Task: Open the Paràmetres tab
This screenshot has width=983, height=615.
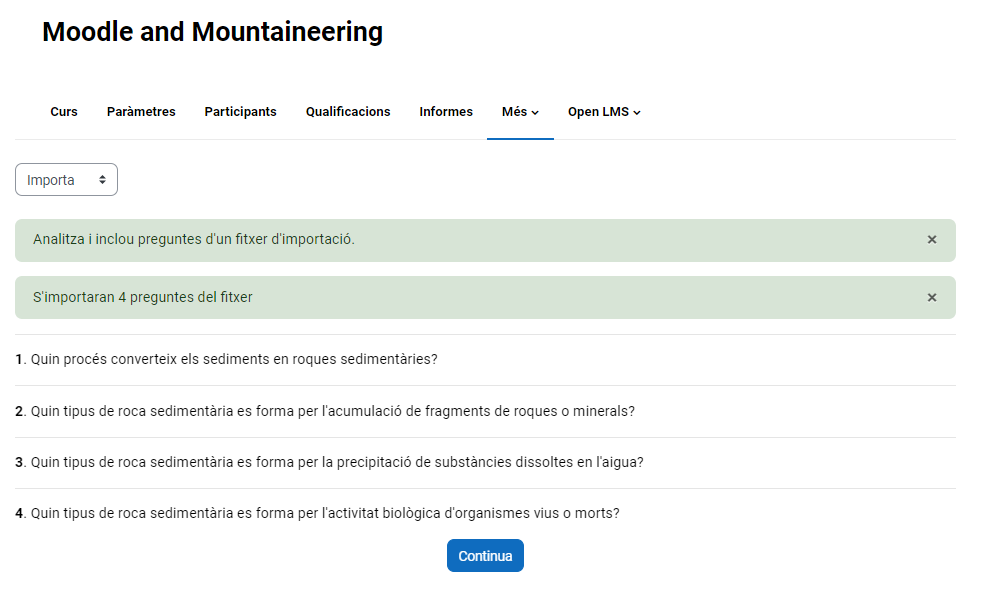Action: pos(141,112)
